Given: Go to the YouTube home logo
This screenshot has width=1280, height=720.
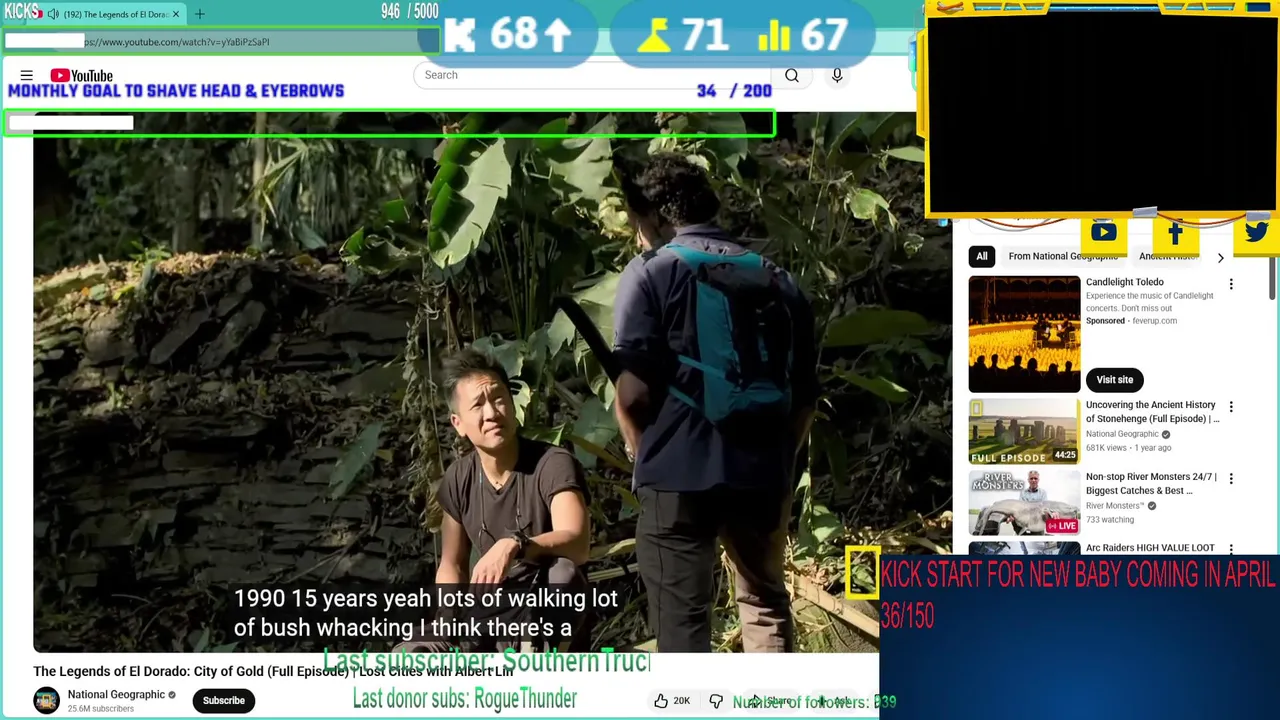Looking at the screenshot, I should click(x=82, y=75).
